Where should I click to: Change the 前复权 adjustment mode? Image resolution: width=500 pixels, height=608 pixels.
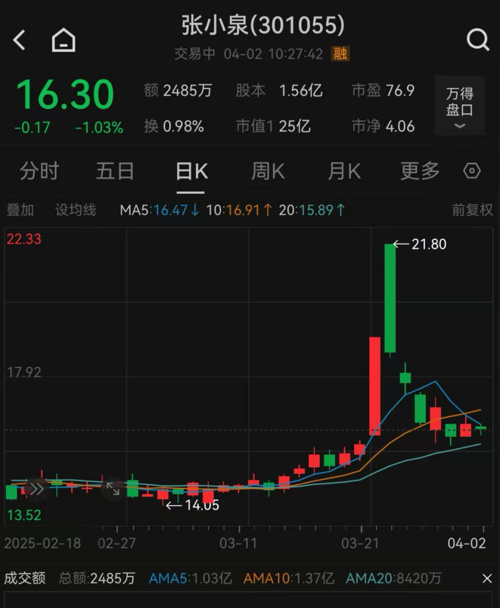click(472, 210)
